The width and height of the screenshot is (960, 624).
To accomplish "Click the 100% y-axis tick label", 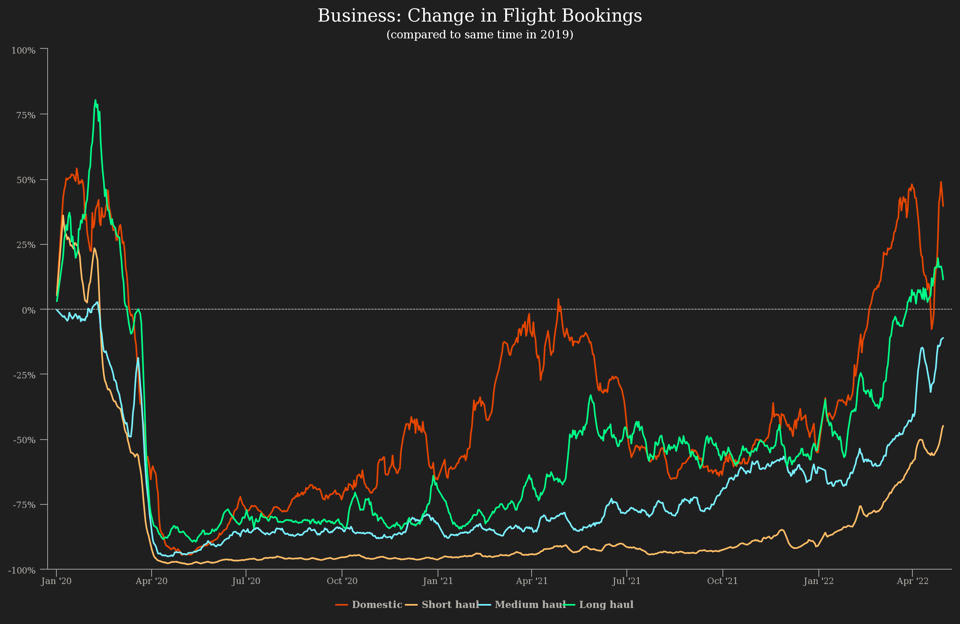I will [24, 50].
